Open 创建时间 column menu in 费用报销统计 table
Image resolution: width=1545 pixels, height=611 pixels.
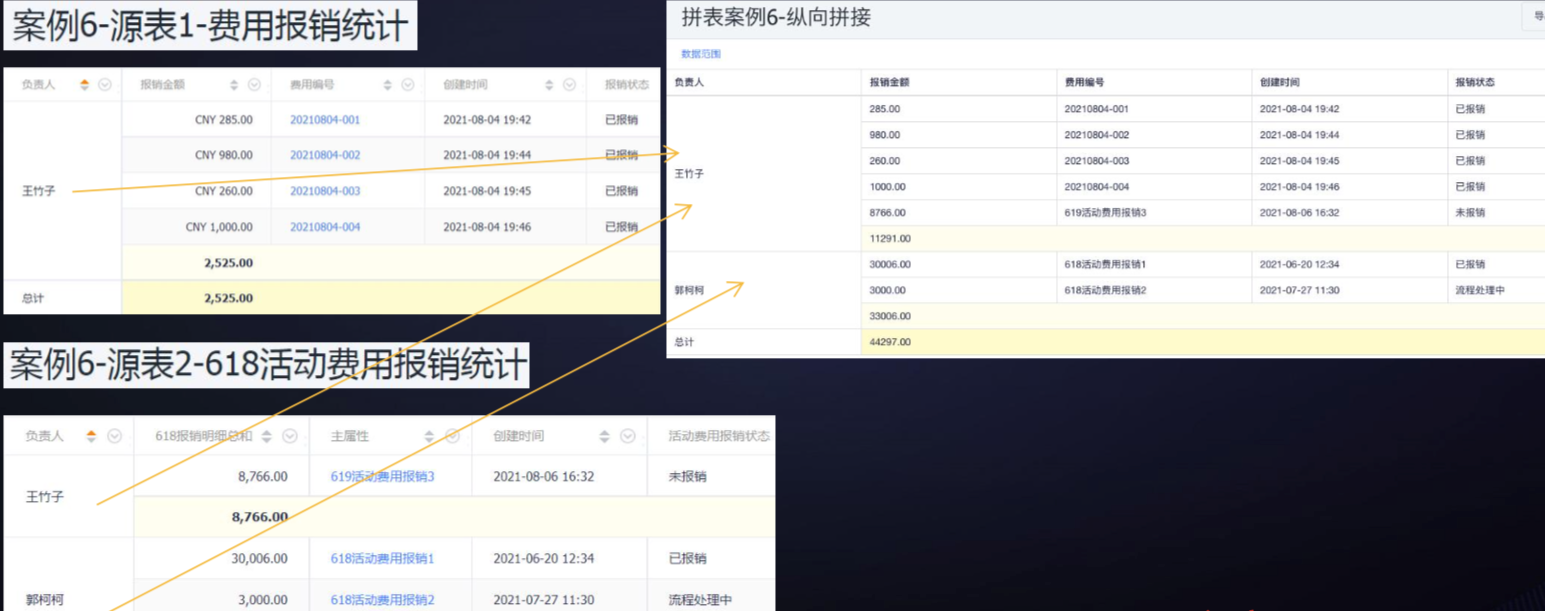pyautogui.click(x=570, y=85)
